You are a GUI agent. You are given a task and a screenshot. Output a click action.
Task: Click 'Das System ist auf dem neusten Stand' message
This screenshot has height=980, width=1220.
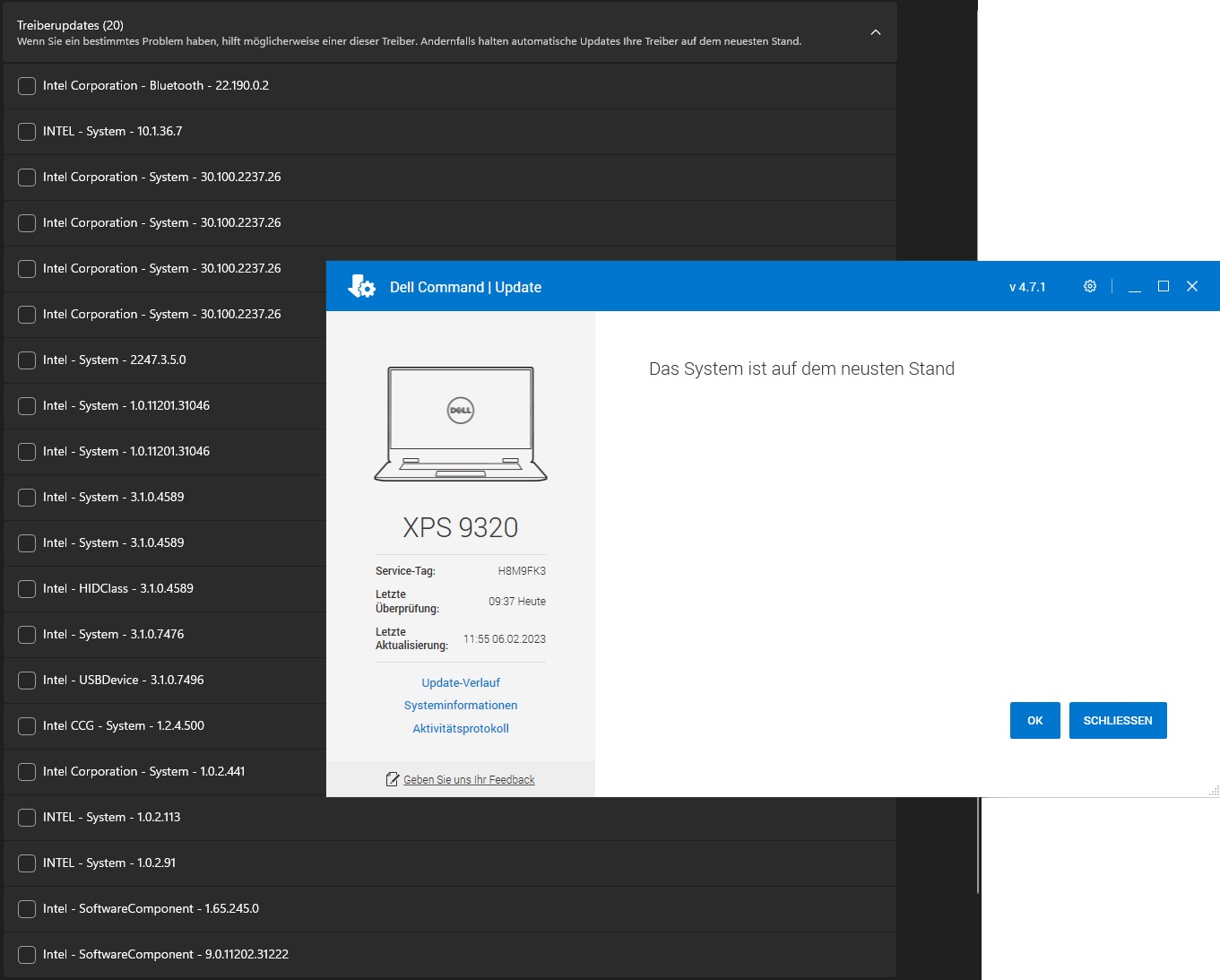[801, 369]
